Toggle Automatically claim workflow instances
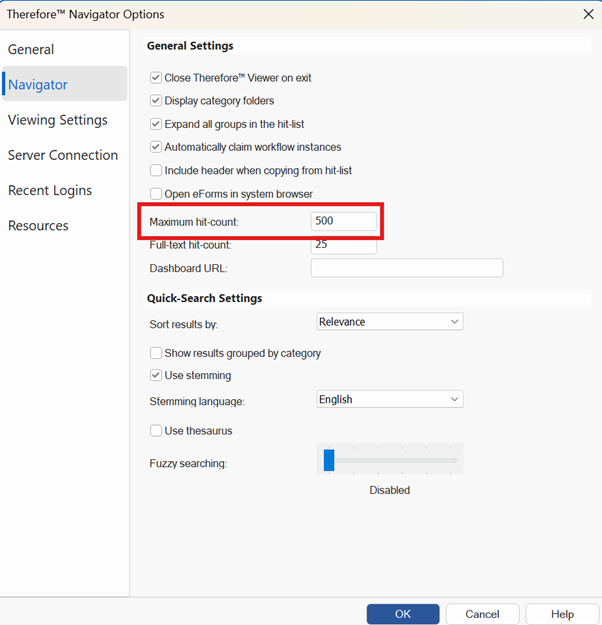The height and width of the screenshot is (625, 602). coord(156,147)
